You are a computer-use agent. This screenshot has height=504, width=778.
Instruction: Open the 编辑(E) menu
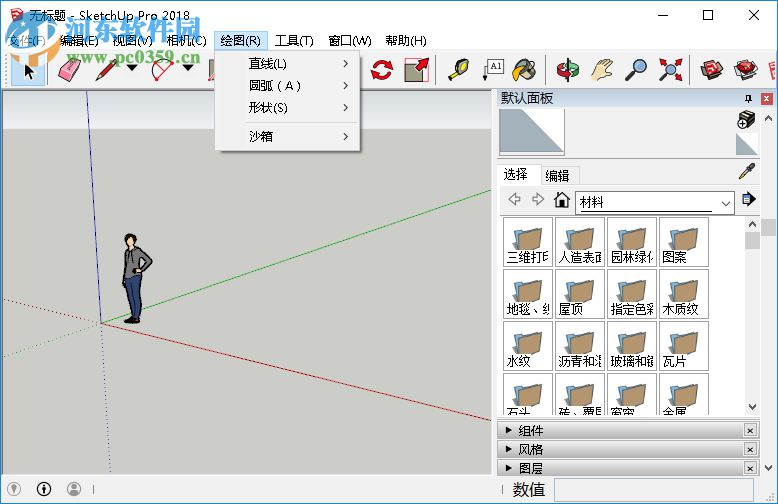click(x=79, y=41)
